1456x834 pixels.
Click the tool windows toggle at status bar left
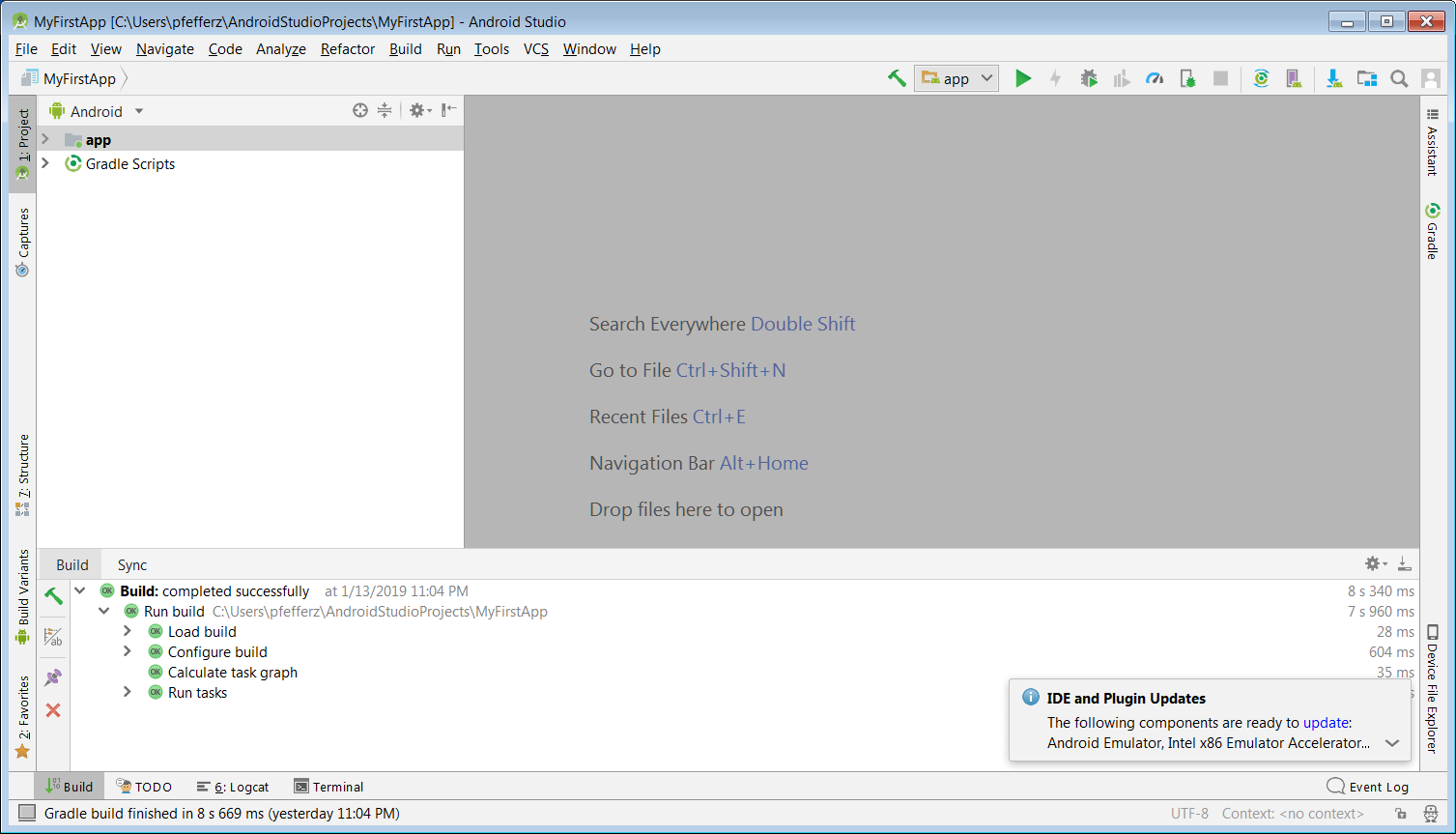tap(27, 813)
